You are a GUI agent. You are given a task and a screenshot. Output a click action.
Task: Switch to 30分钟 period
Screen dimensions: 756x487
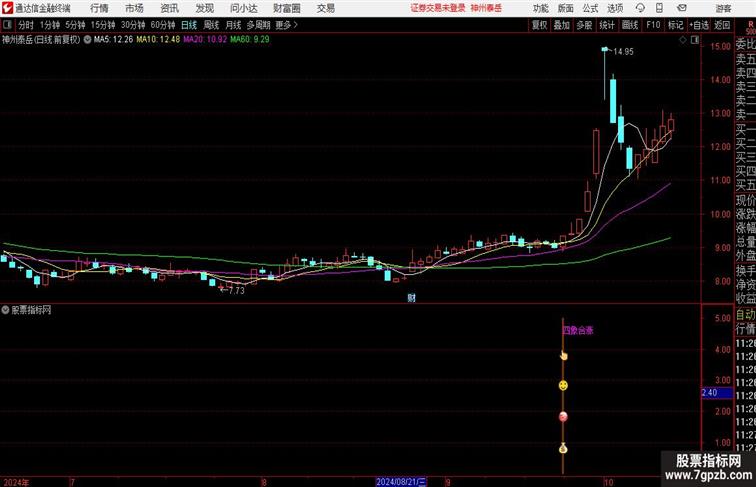tap(133, 25)
